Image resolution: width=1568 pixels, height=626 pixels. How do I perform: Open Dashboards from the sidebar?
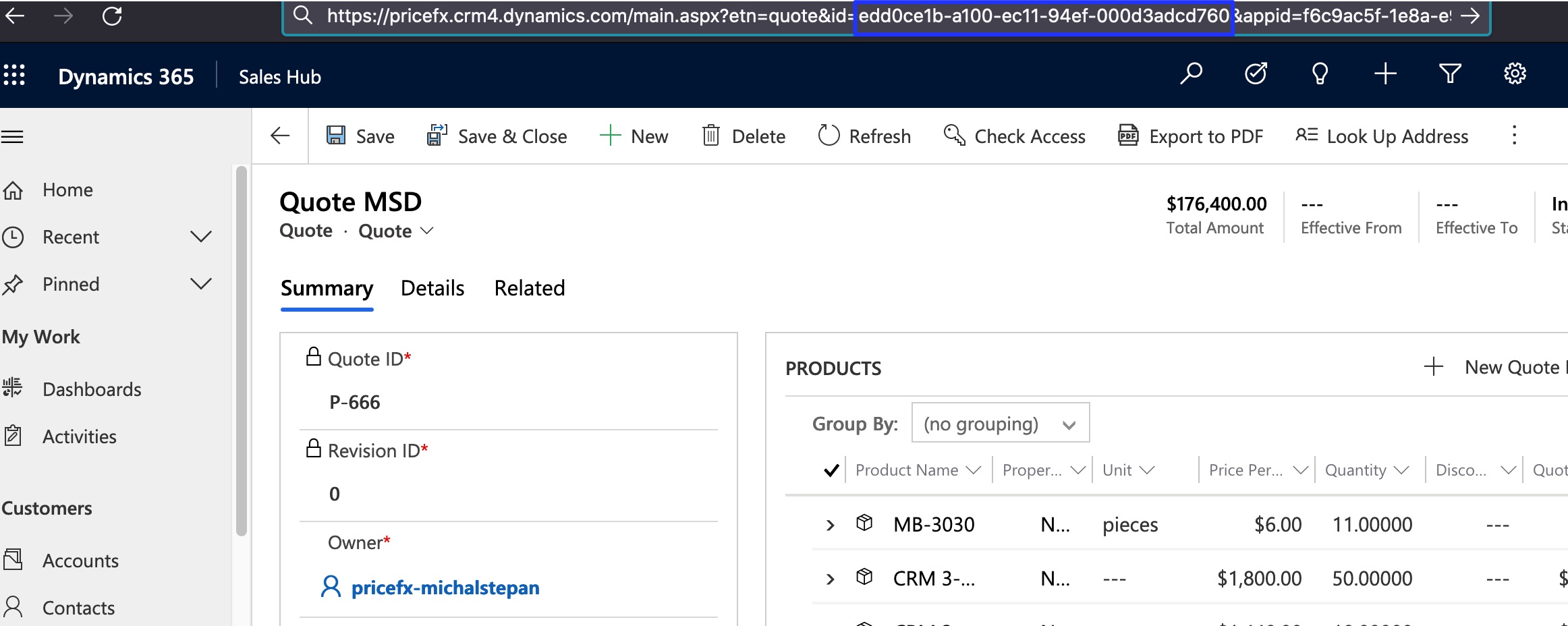[x=72, y=389]
